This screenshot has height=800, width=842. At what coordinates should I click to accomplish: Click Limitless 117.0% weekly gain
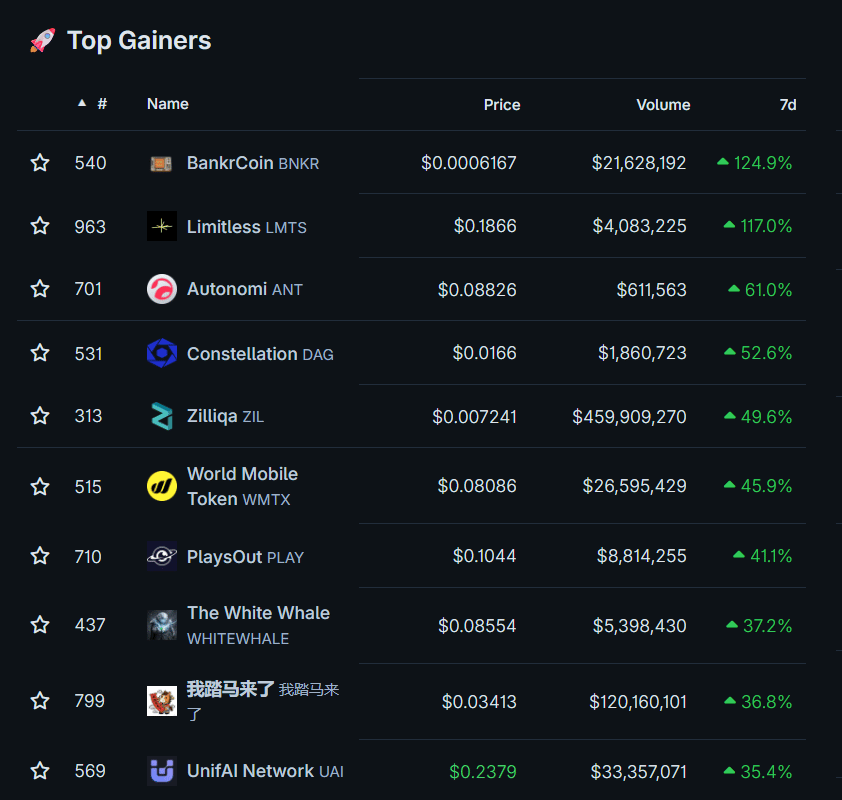click(x=758, y=226)
